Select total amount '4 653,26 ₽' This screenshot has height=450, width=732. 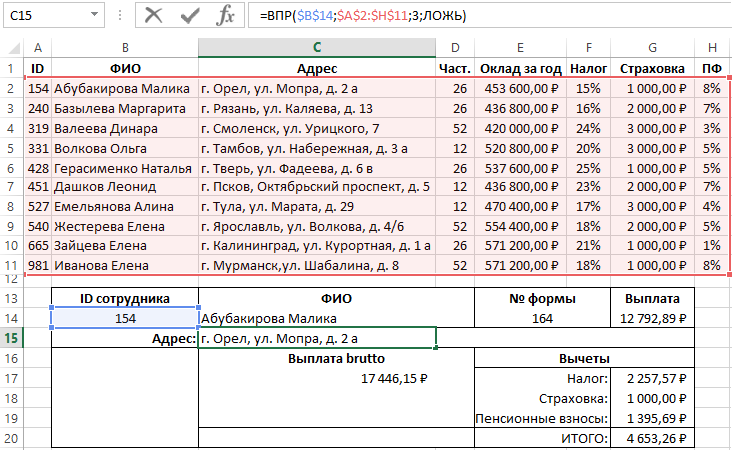click(x=653, y=438)
